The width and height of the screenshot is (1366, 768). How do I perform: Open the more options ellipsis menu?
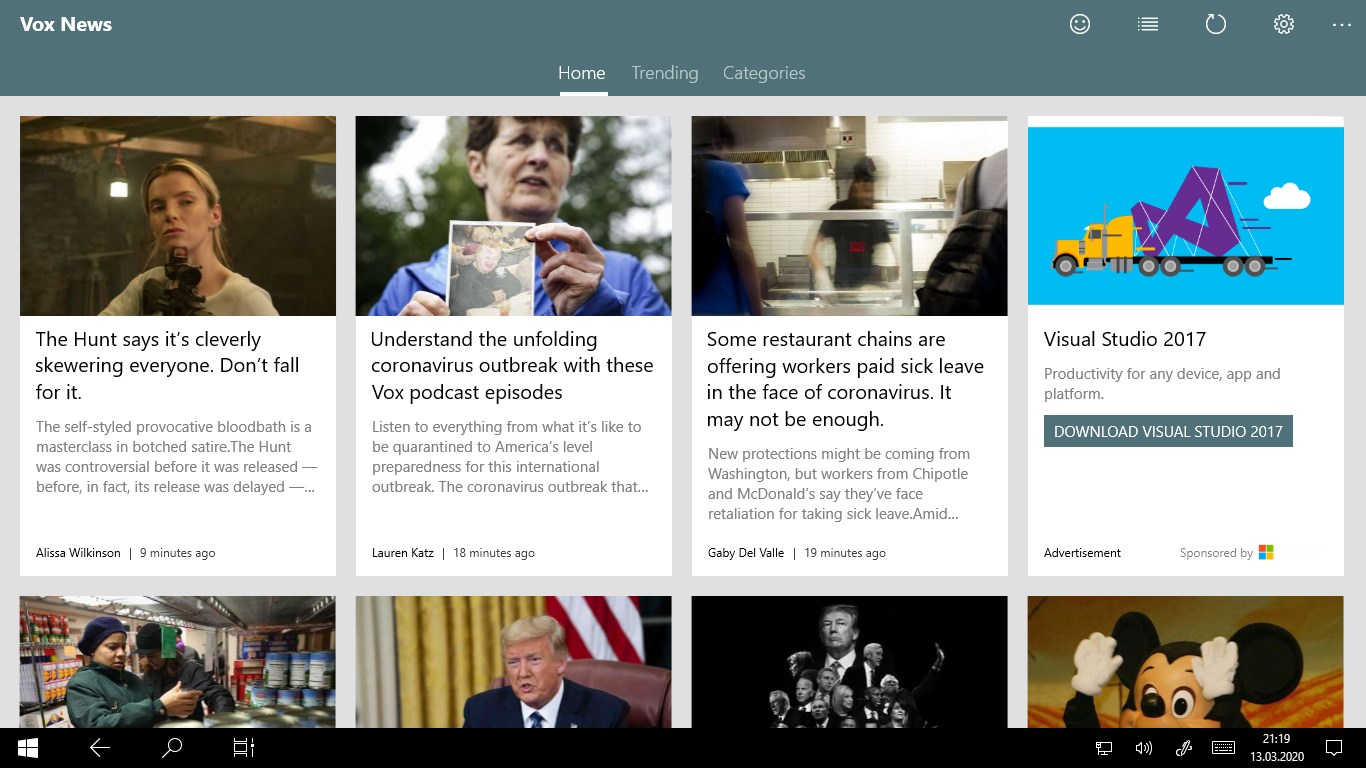[1342, 24]
